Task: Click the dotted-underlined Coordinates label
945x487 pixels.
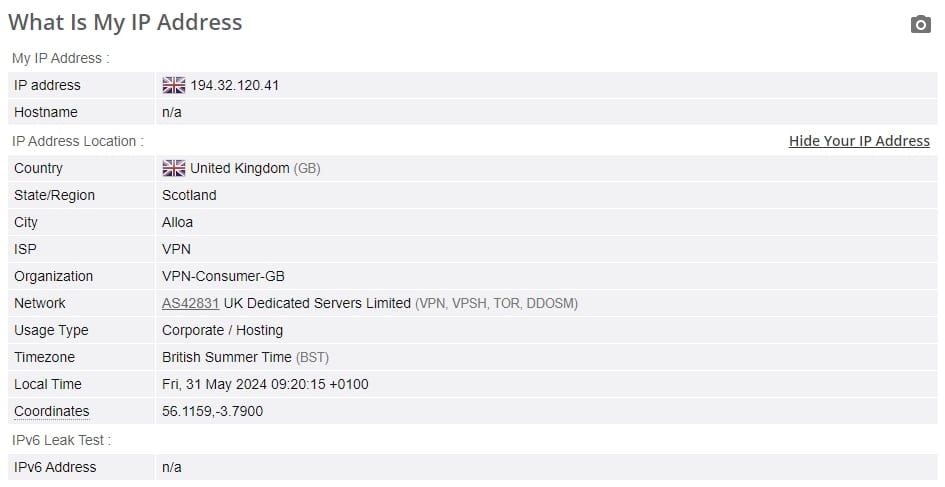Action: (x=52, y=412)
